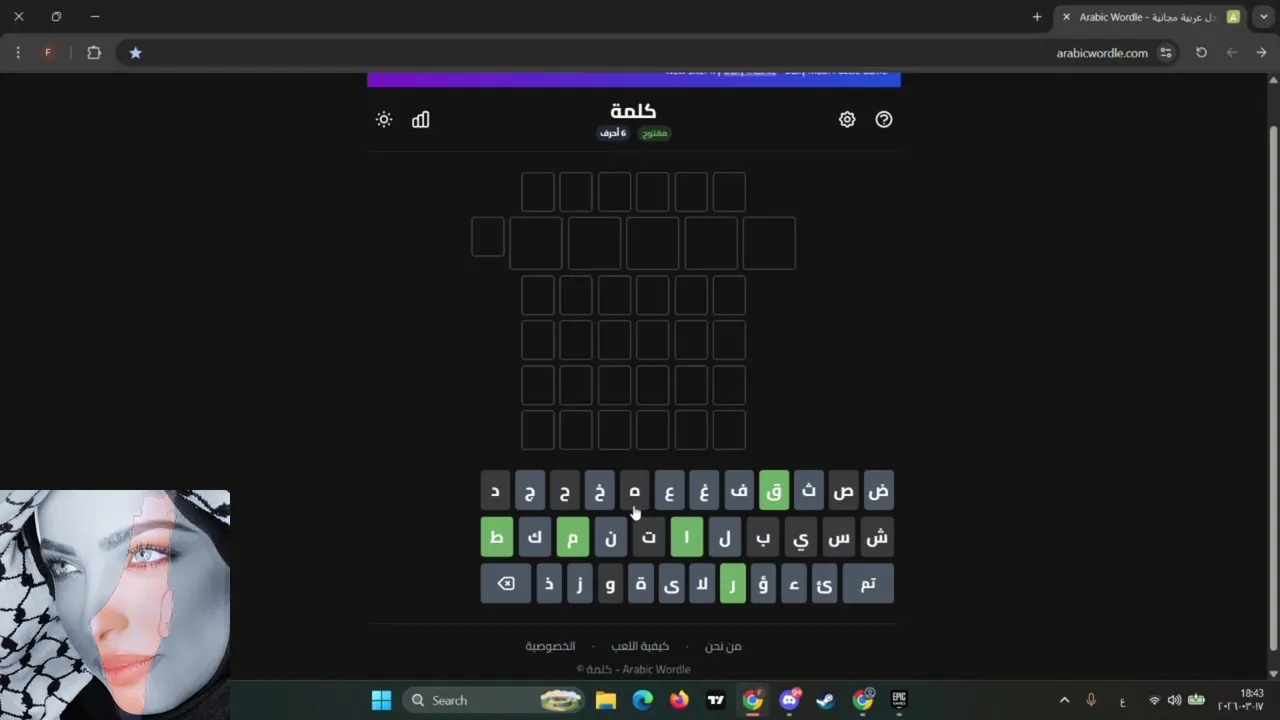Tap the ة key
Viewport: 1280px width, 720px height.
pyautogui.click(x=641, y=584)
